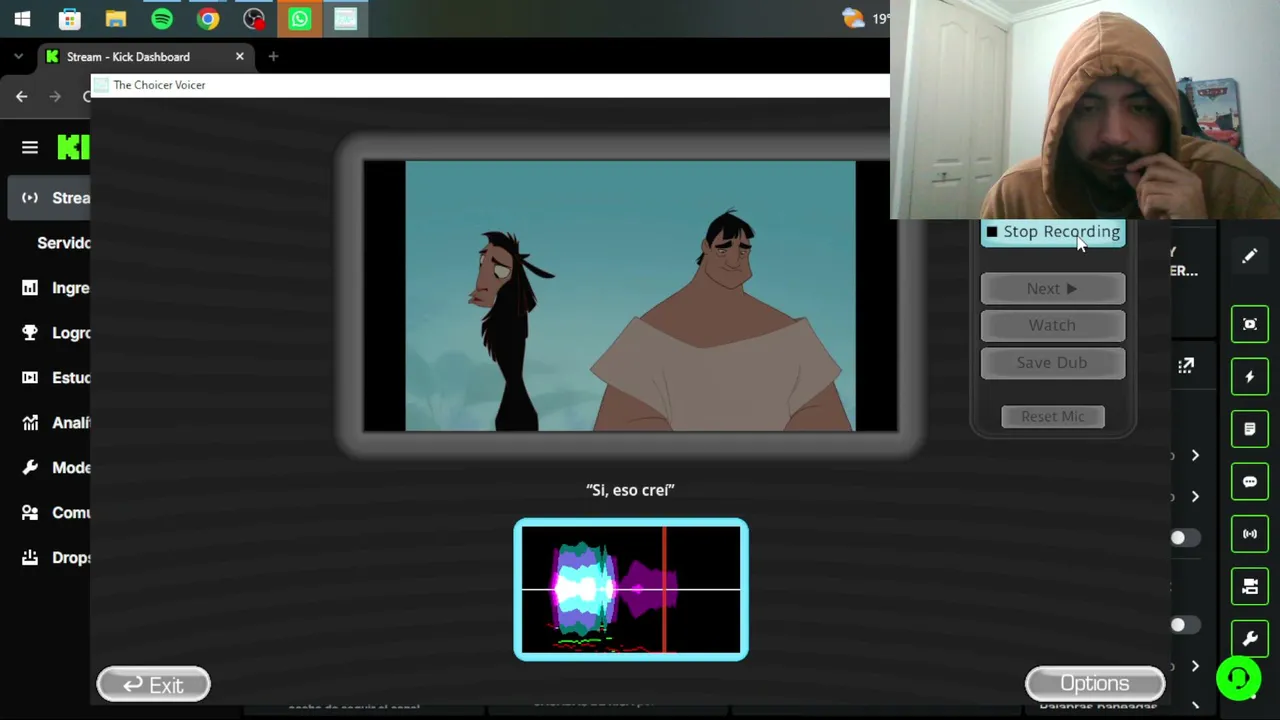
Task: Click the weather icon in the taskbar
Action: 853,18
